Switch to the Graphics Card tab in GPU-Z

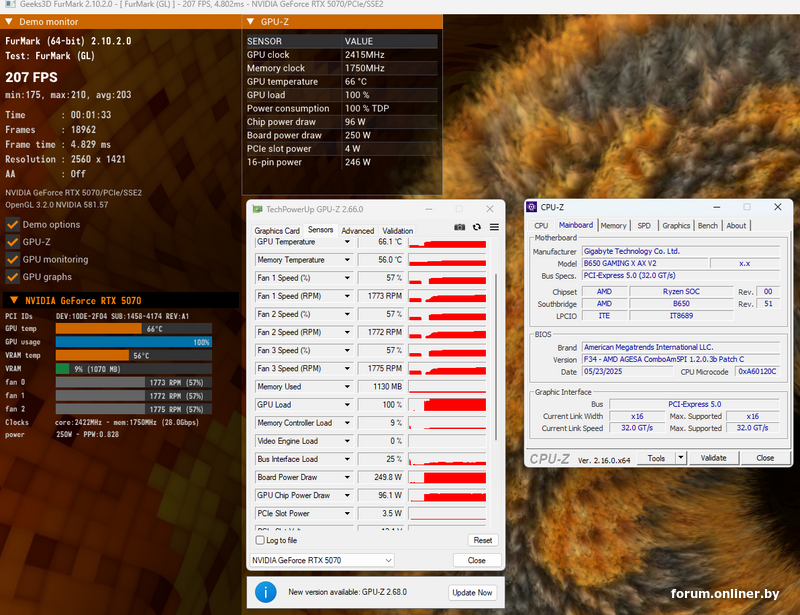[277, 231]
